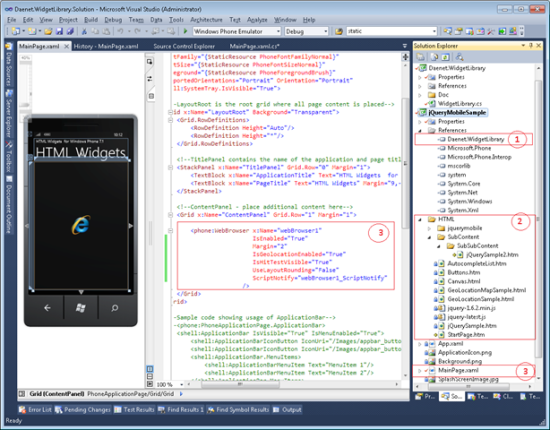Image resolution: width=550 pixels, height=430 pixels.
Task: Open the Server Explorer side tab
Action: 9,114
